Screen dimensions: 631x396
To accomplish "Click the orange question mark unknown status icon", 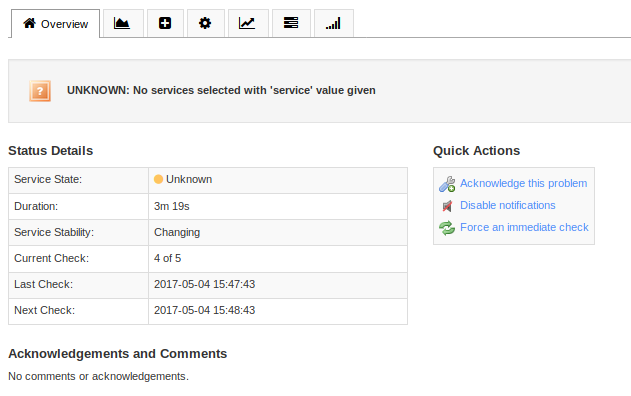I will [x=40, y=91].
